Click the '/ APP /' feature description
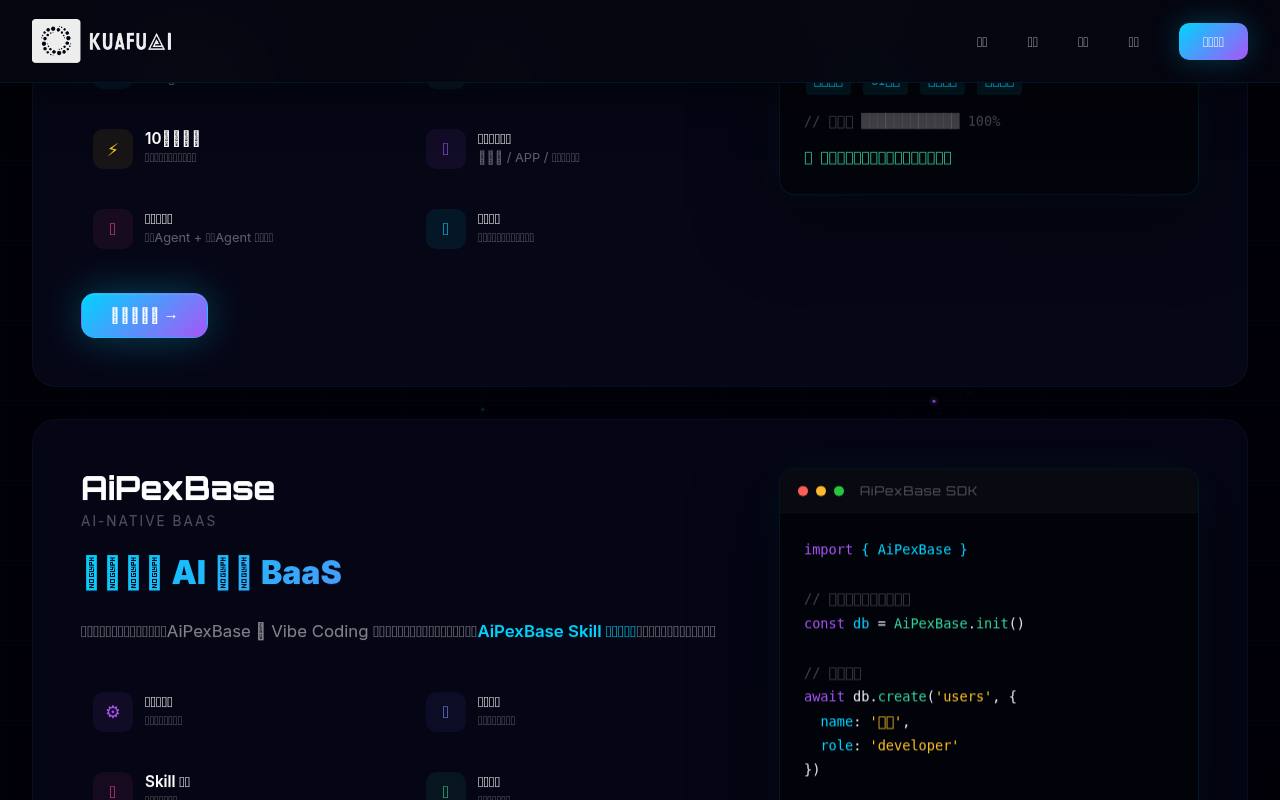1280x800 pixels. (529, 158)
